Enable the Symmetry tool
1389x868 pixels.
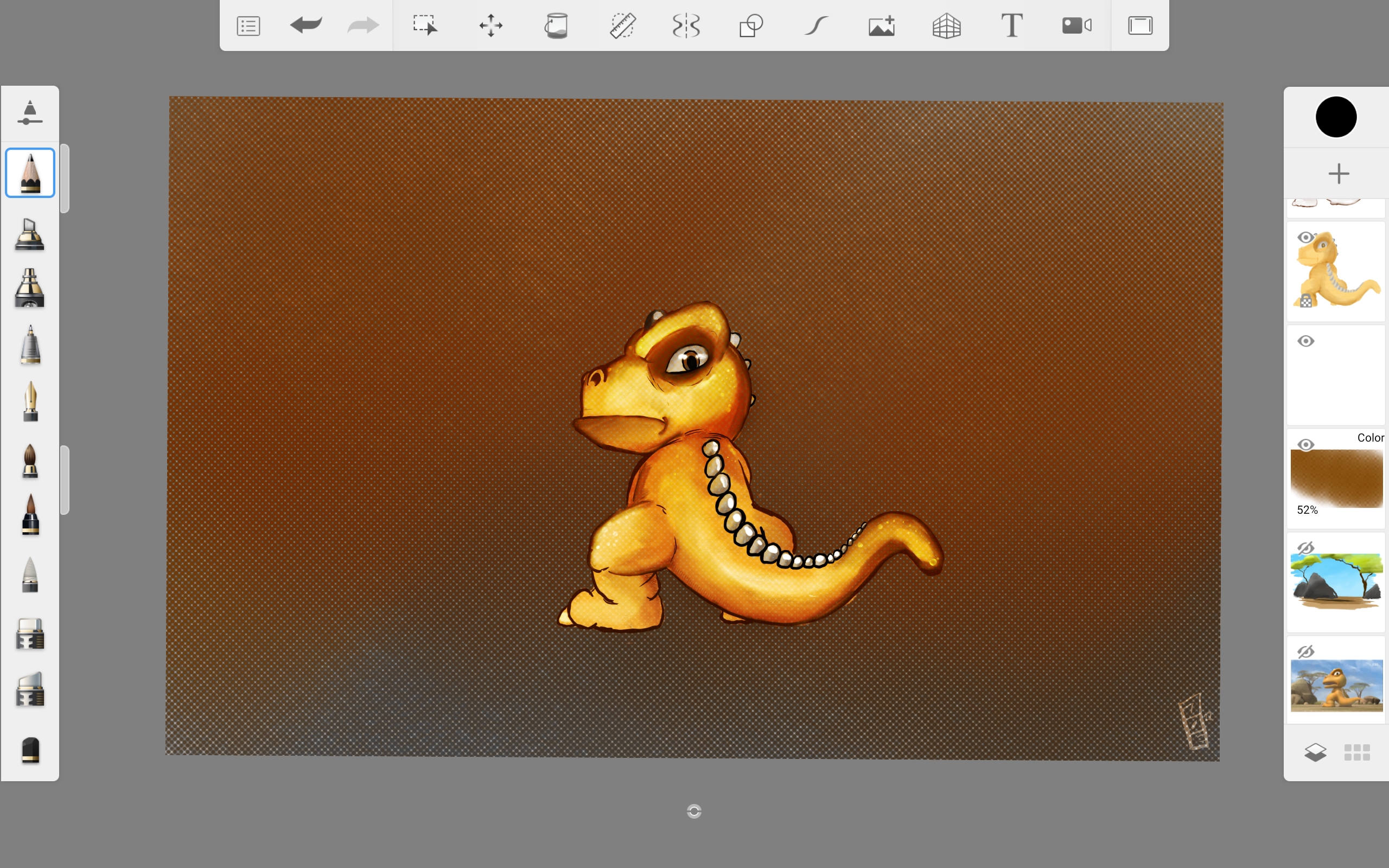pos(686,26)
